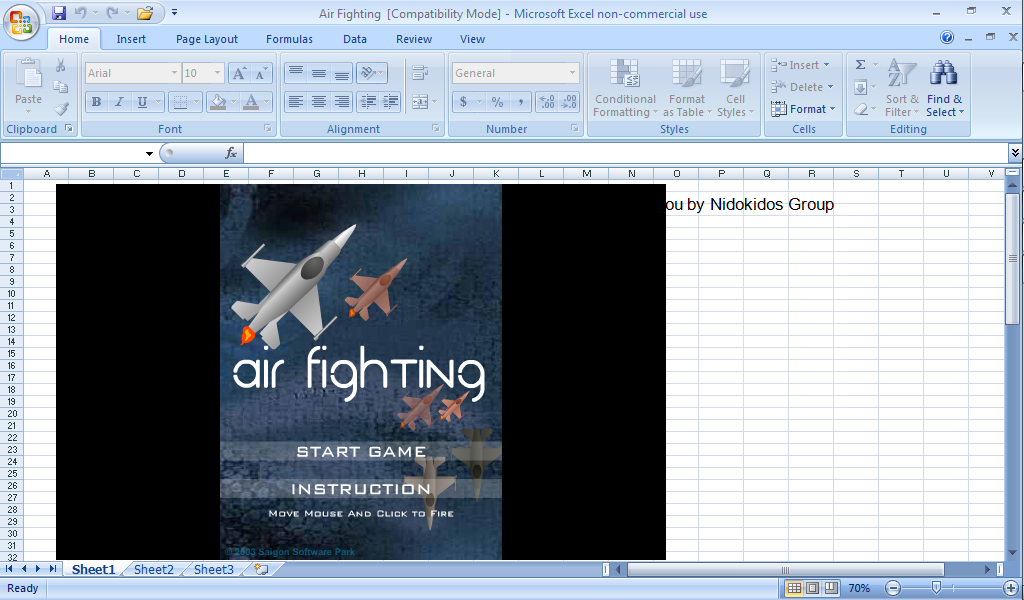The height and width of the screenshot is (600, 1024).
Task: Top align cell contents
Action: tap(296, 73)
